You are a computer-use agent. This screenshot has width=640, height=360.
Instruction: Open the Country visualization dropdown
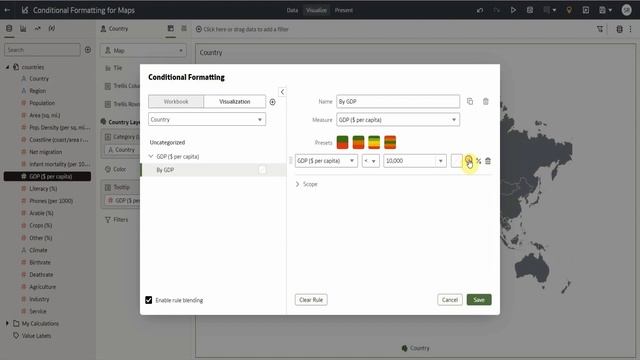pos(207,120)
